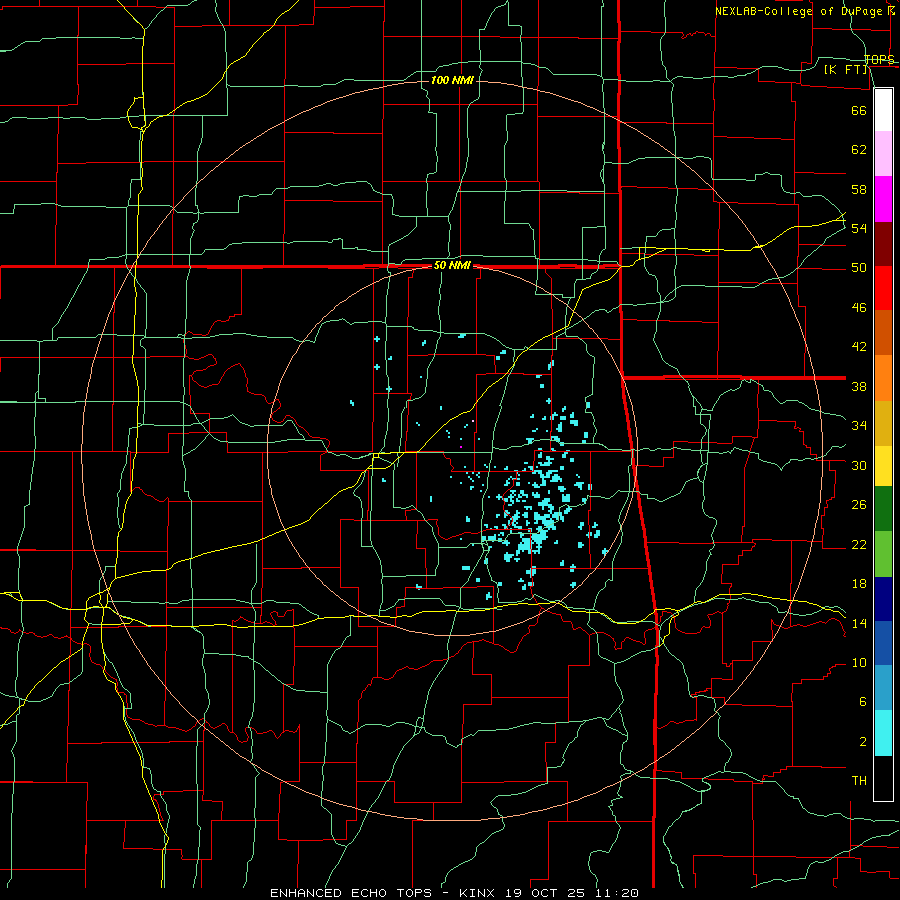Click the K FT units label
Screen dimensions: 900x900
[x=845, y=70]
